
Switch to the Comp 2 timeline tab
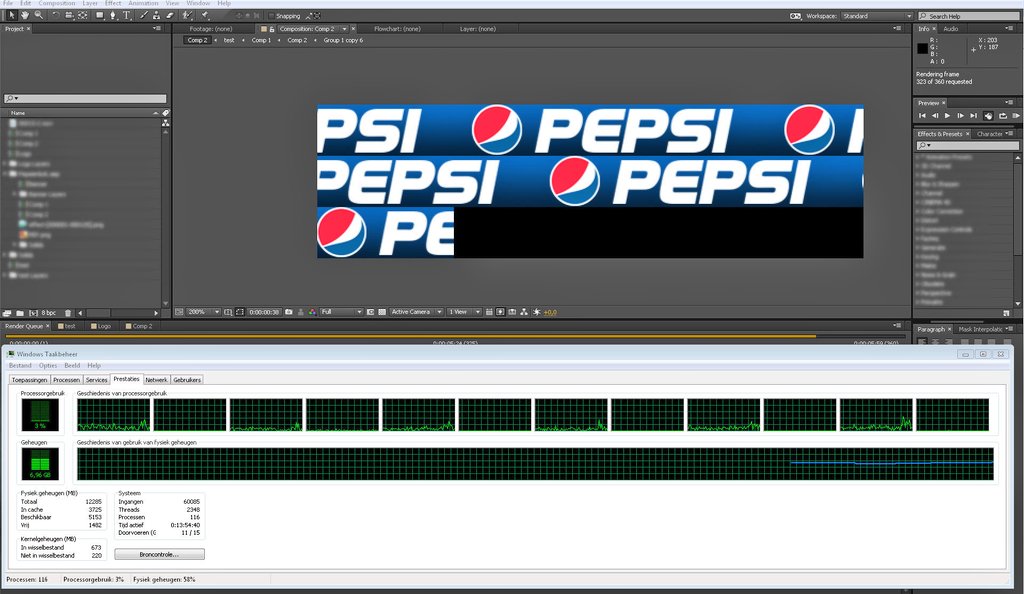click(x=139, y=326)
